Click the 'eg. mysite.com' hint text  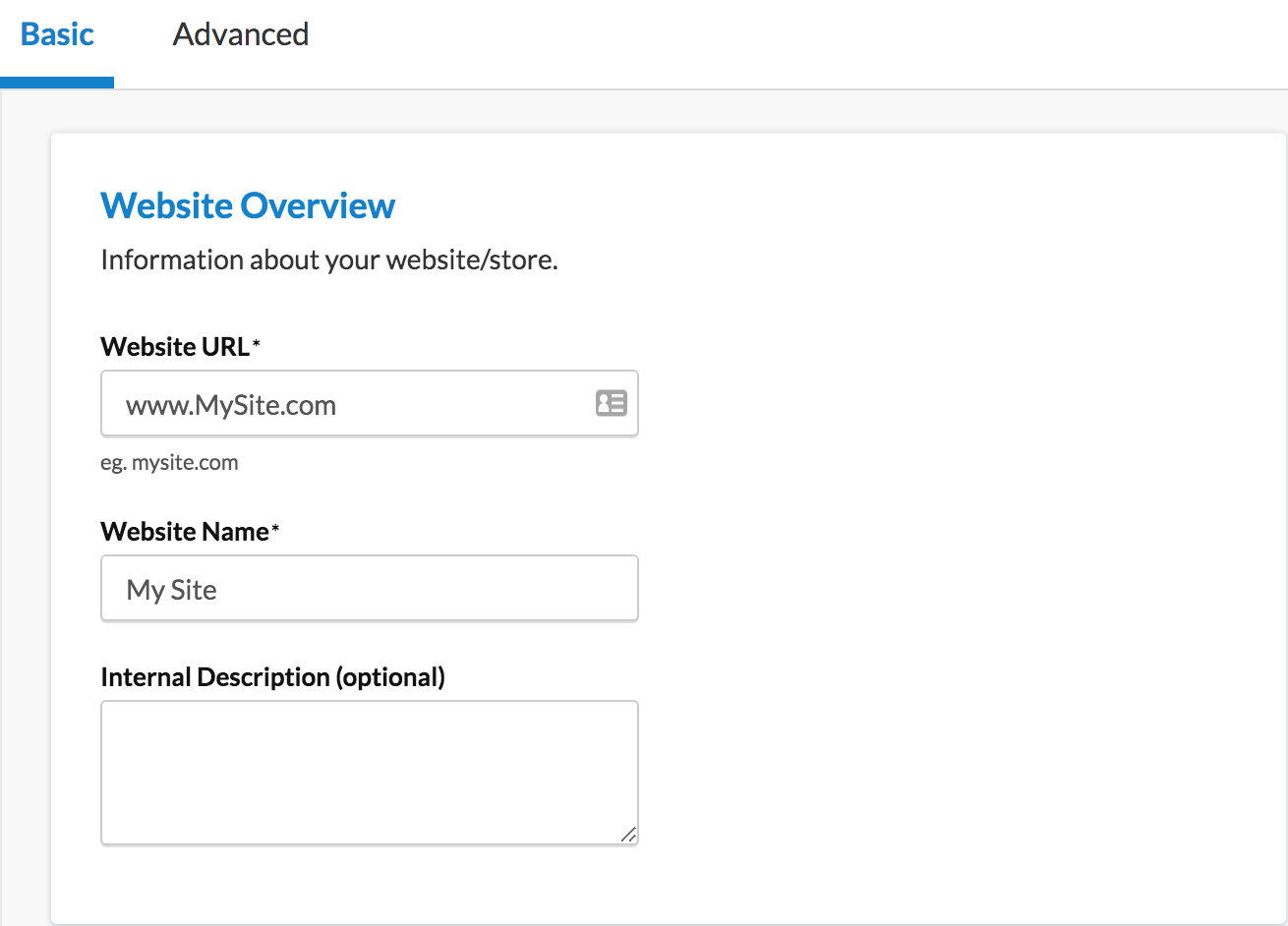(x=169, y=463)
